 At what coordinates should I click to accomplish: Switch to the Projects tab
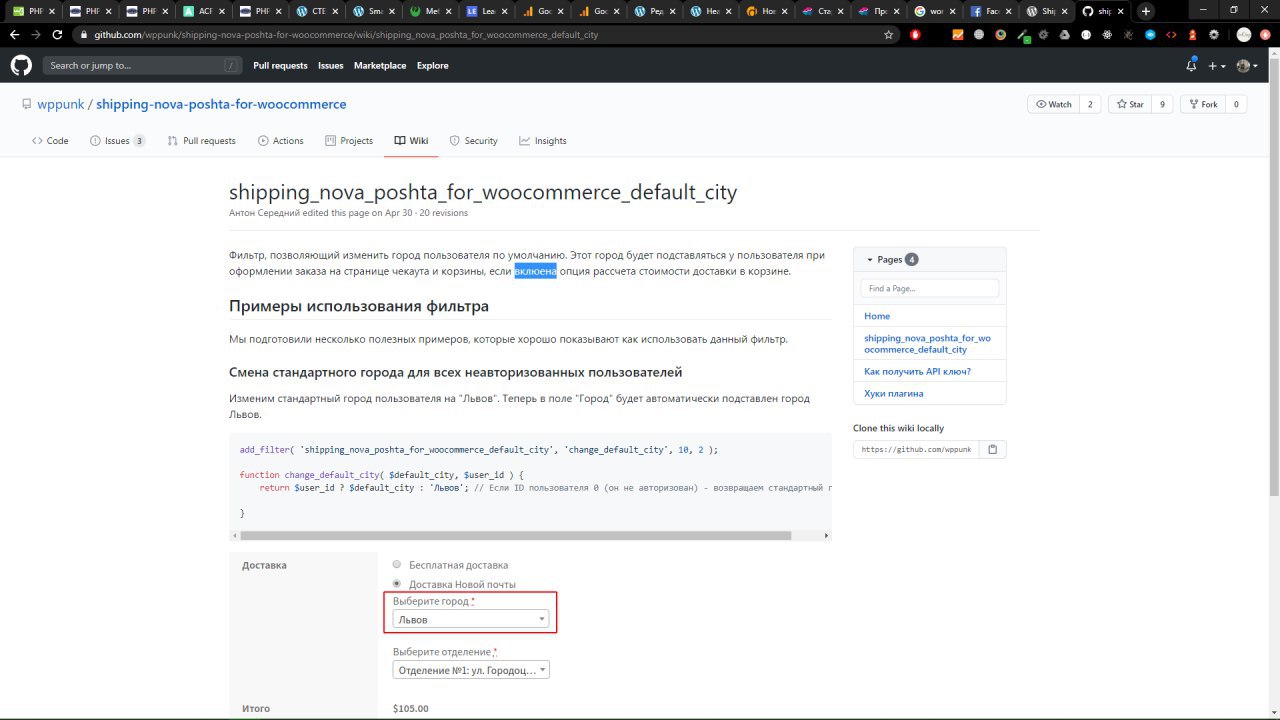pos(349,141)
